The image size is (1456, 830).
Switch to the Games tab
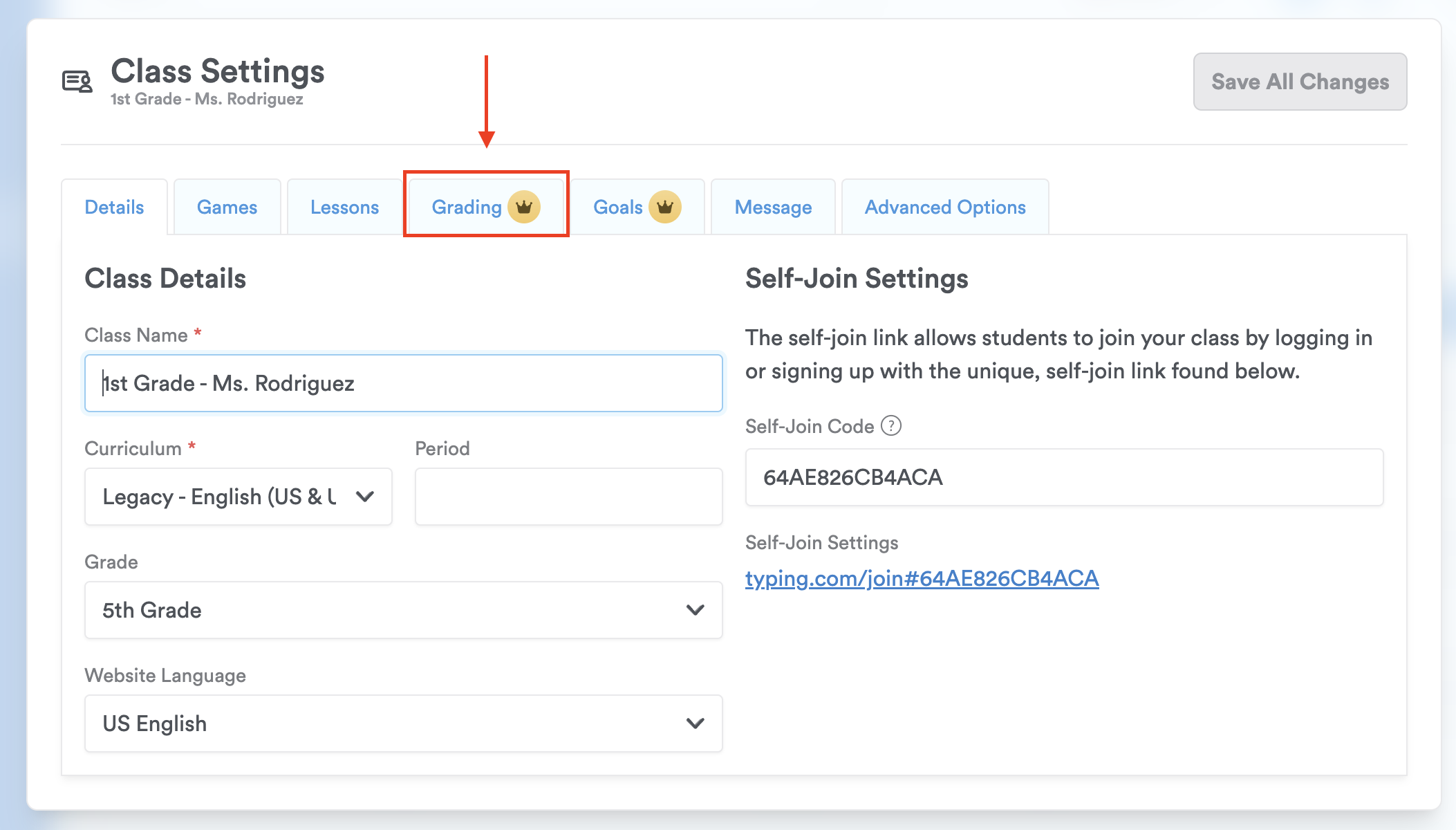[x=227, y=207]
